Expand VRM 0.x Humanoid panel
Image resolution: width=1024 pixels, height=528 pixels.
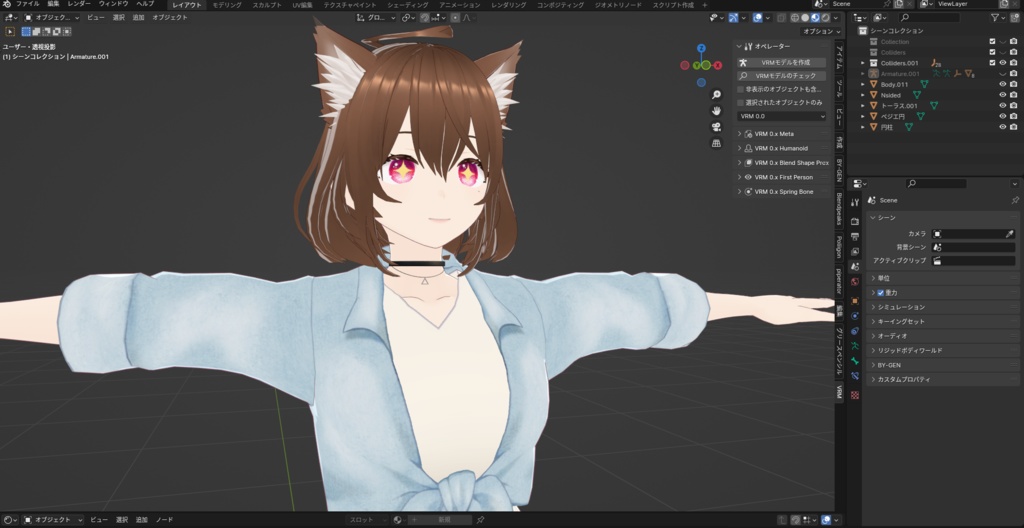coord(782,148)
